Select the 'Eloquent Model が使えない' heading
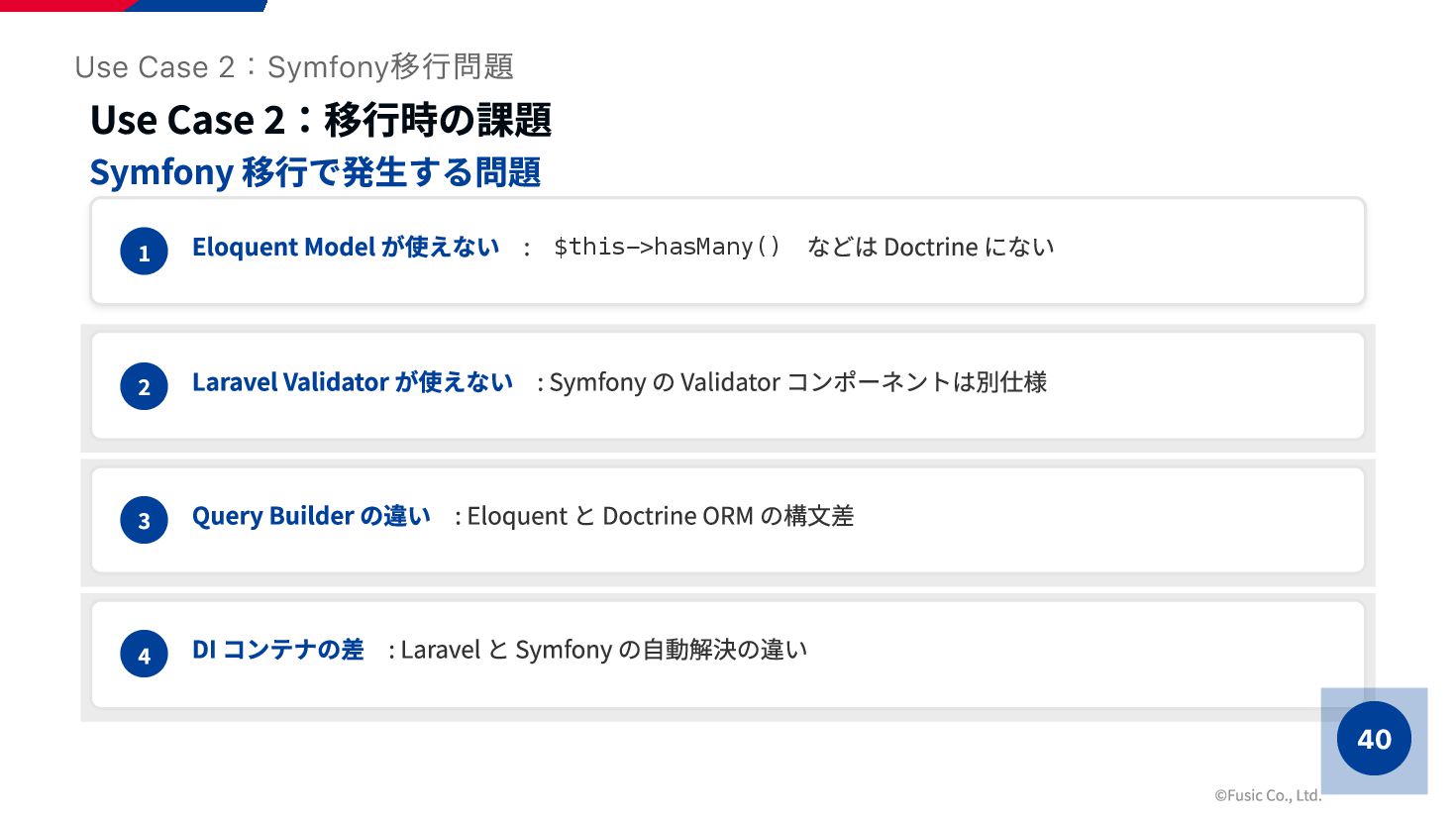This screenshot has height=820, width=1456. point(346,247)
